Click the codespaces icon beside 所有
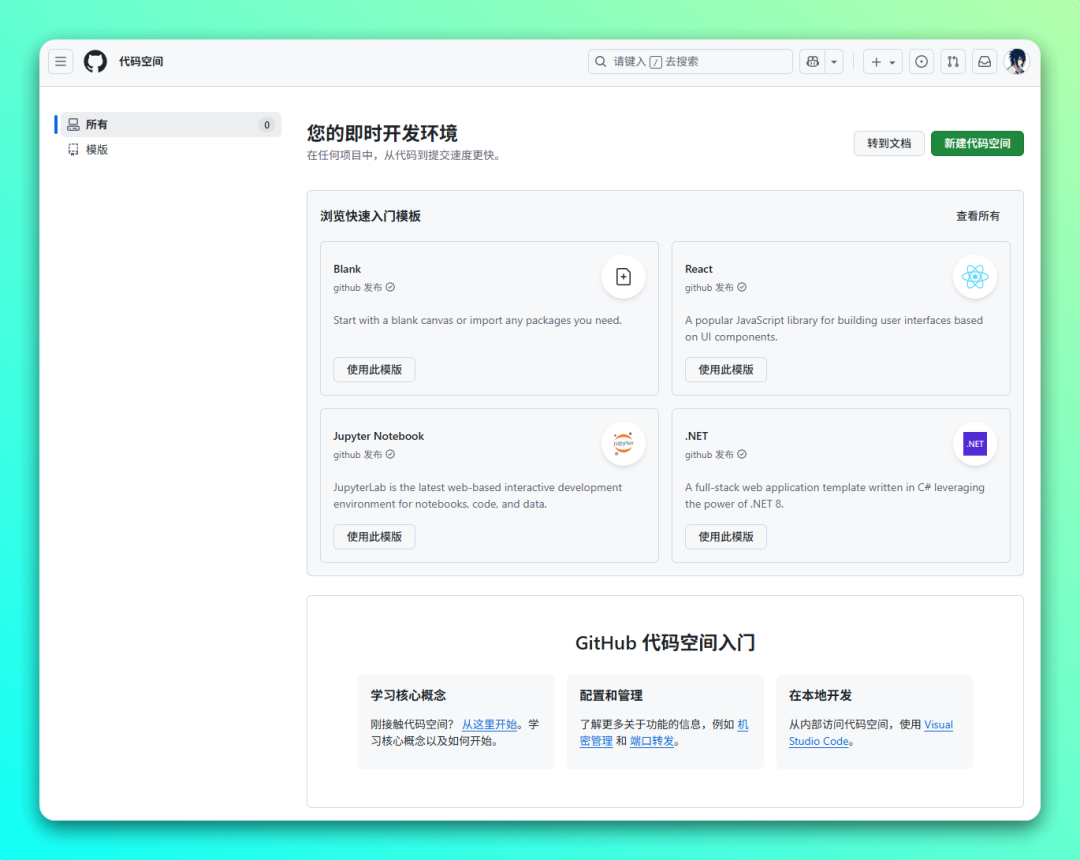 pyautogui.click(x=73, y=125)
